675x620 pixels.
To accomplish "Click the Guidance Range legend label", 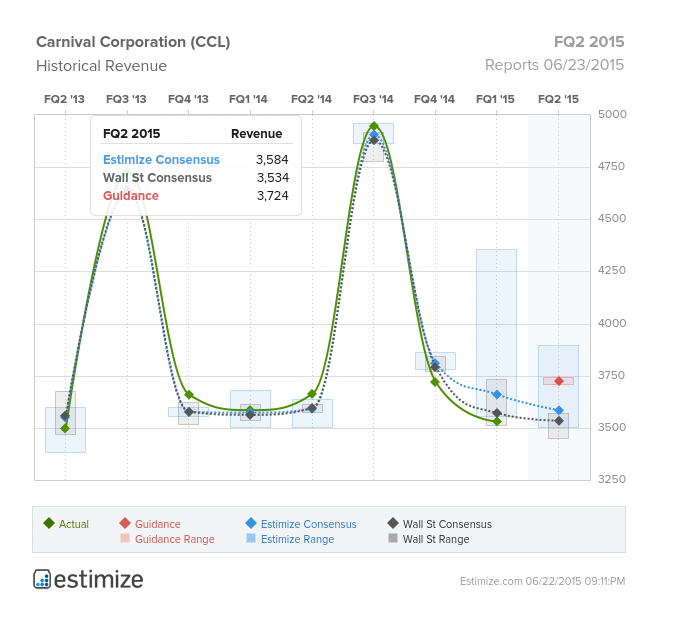I will coord(174,539).
